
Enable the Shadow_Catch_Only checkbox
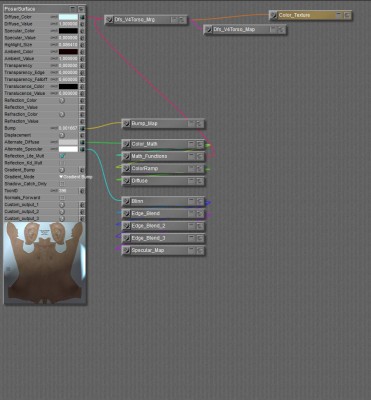(x=62, y=184)
